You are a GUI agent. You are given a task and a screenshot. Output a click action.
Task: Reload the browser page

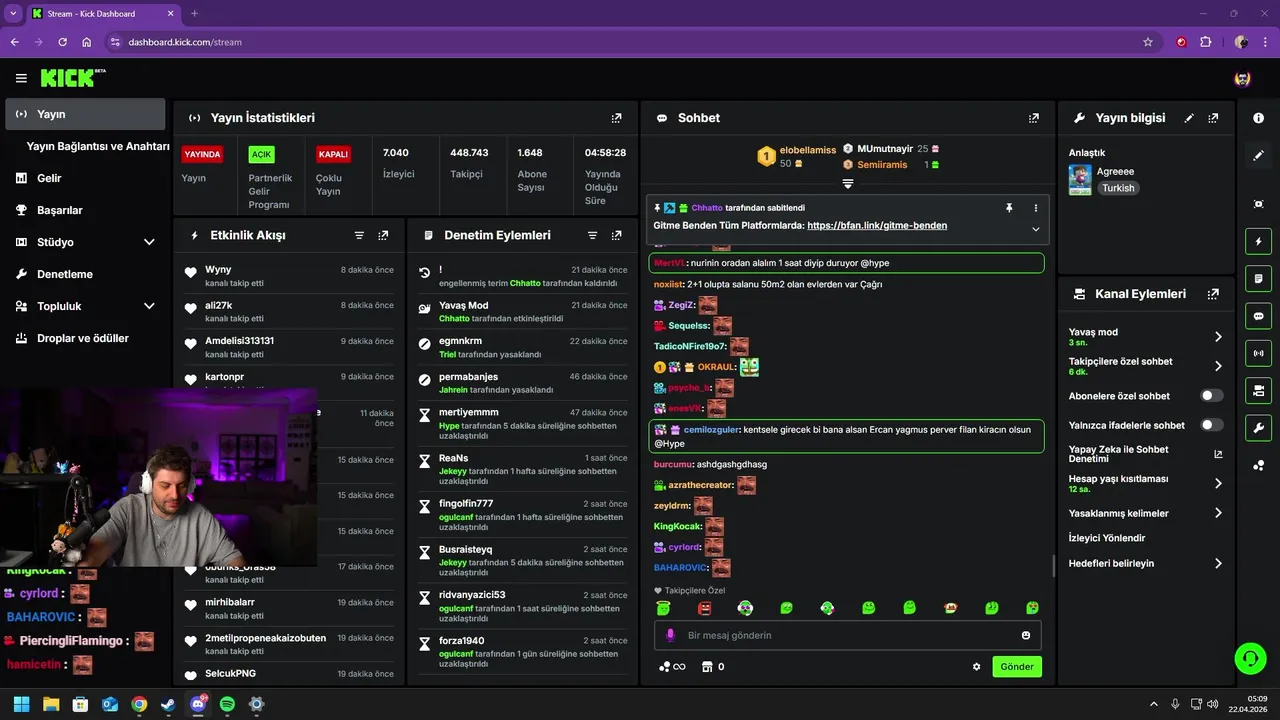click(63, 42)
